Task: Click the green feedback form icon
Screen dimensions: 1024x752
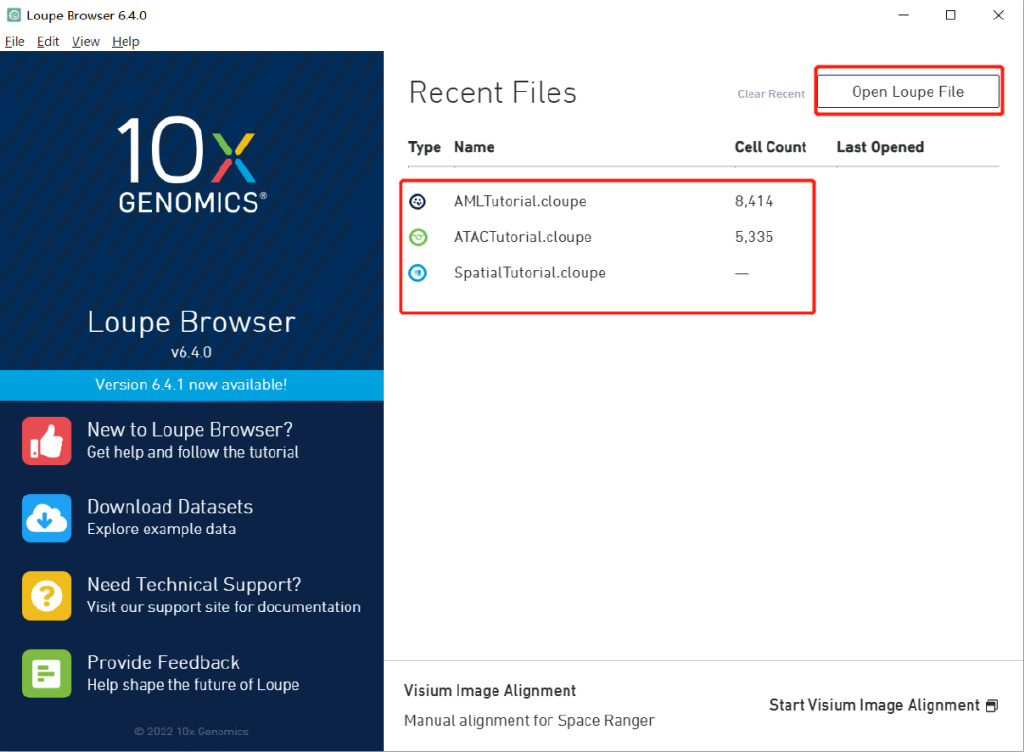Action: tap(47, 673)
